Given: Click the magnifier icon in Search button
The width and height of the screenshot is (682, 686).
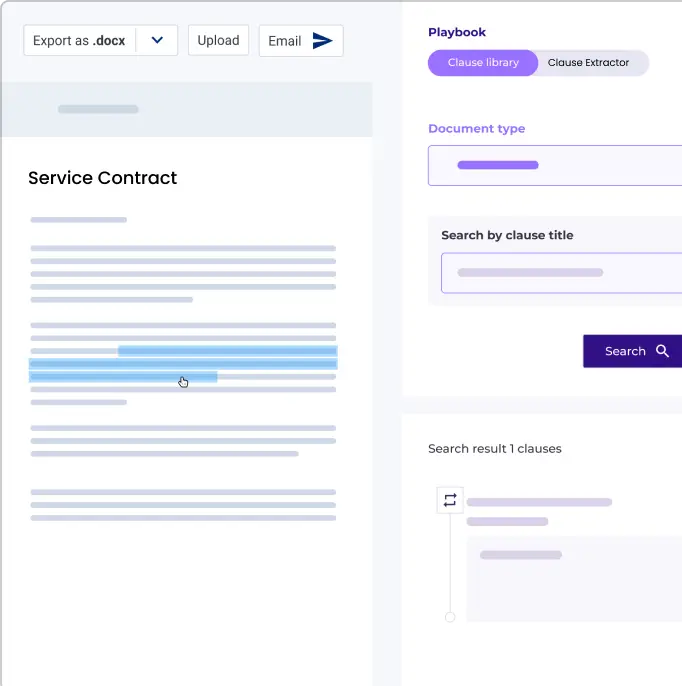Looking at the screenshot, I should [x=662, y=351].
